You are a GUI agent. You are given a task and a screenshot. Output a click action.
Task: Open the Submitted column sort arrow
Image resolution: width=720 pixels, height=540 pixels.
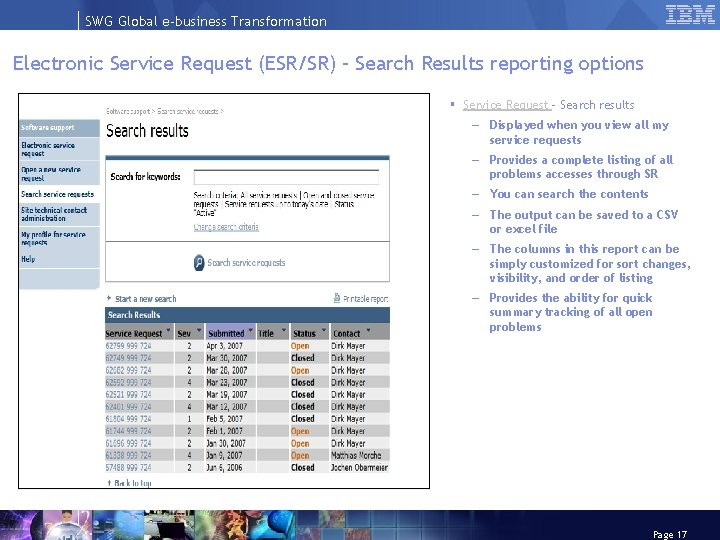click(x=251, y=330)
